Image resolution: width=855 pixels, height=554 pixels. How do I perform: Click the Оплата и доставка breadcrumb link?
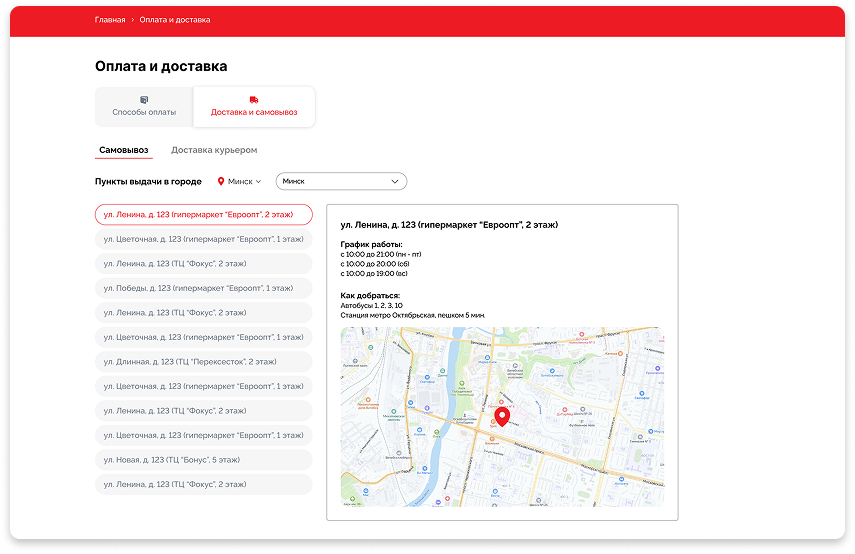175,20
